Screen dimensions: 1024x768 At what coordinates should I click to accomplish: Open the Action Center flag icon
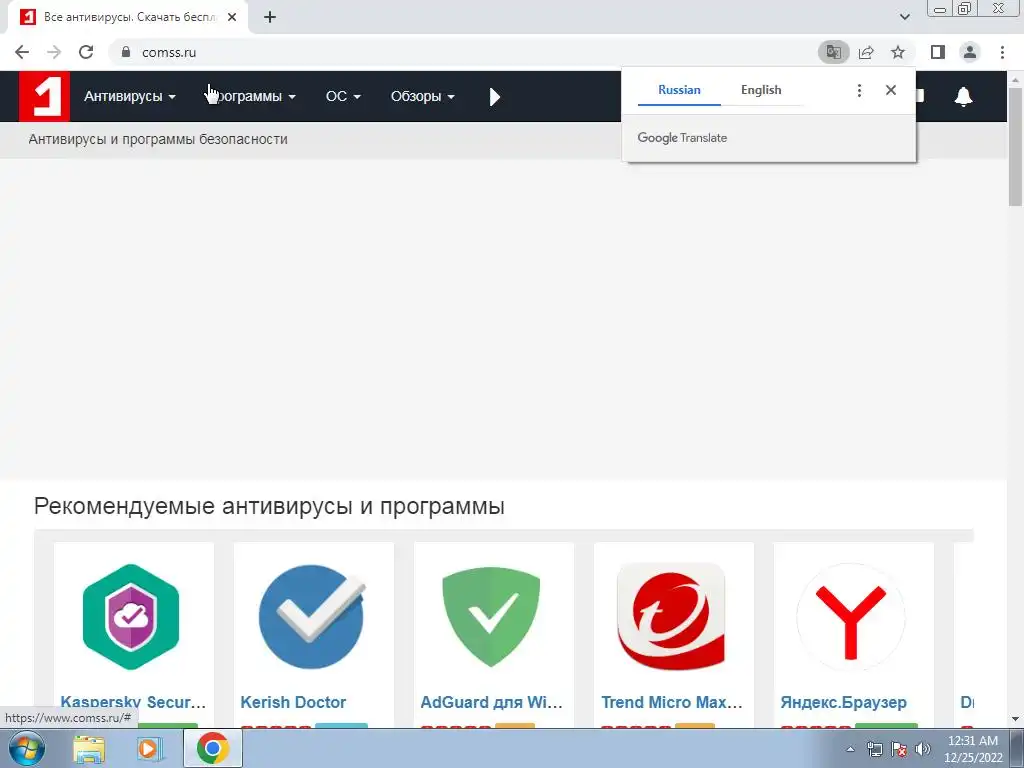coord(899,749)
